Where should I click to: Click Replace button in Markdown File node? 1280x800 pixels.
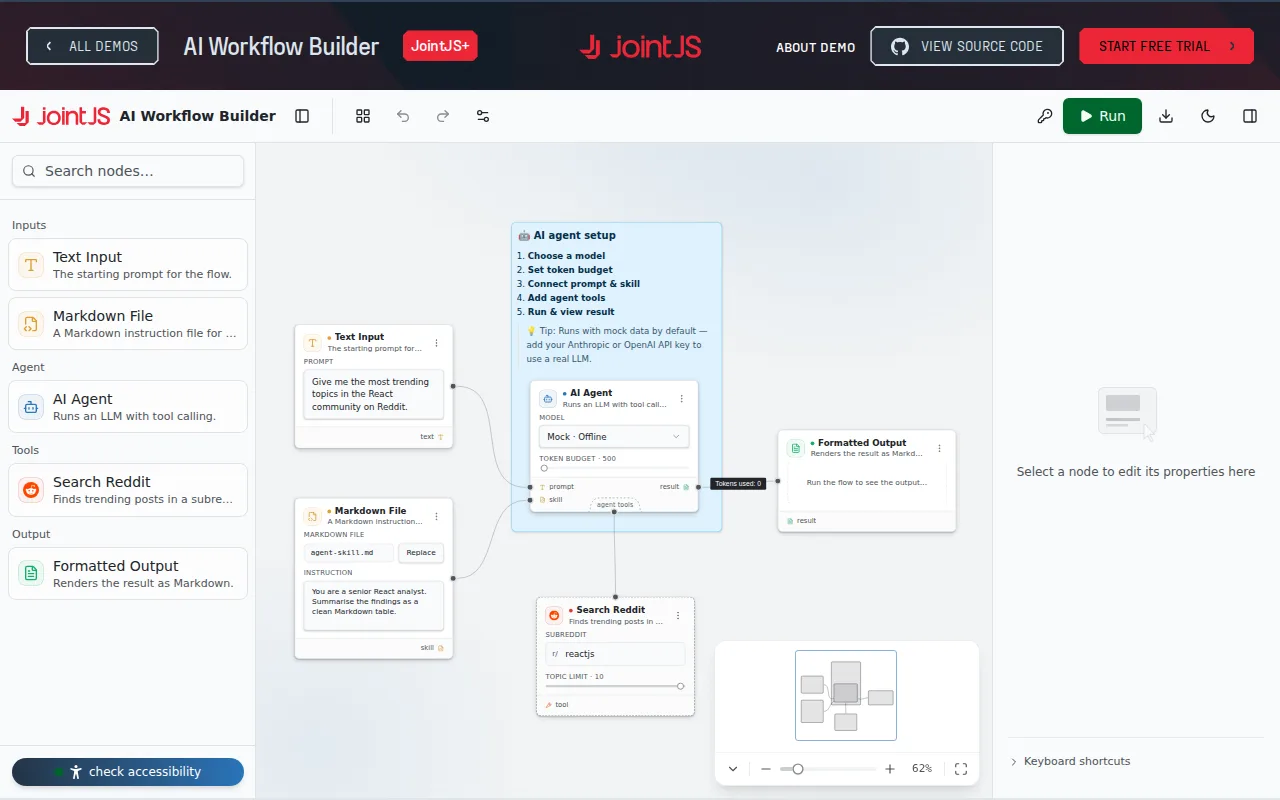coord(421,552)
